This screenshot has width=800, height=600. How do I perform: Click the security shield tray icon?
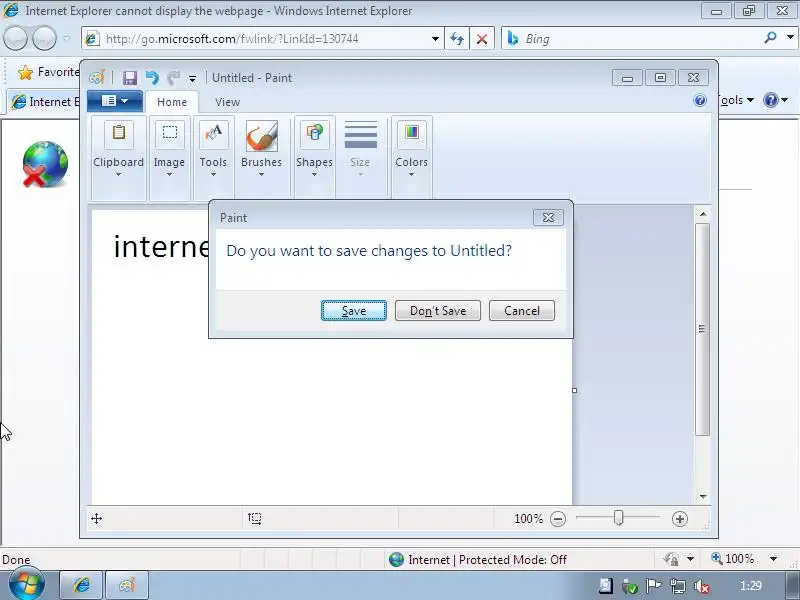[x=630, y=587]
